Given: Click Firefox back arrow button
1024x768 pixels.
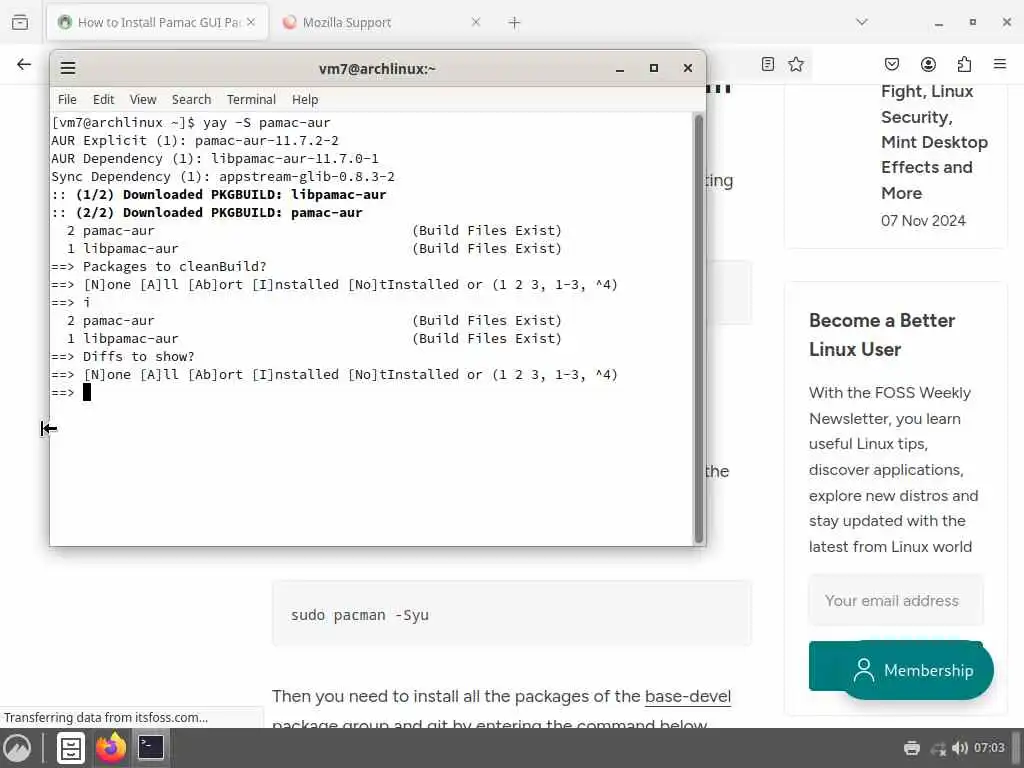Looking at the screenshot, I should (x=24, y=64).
